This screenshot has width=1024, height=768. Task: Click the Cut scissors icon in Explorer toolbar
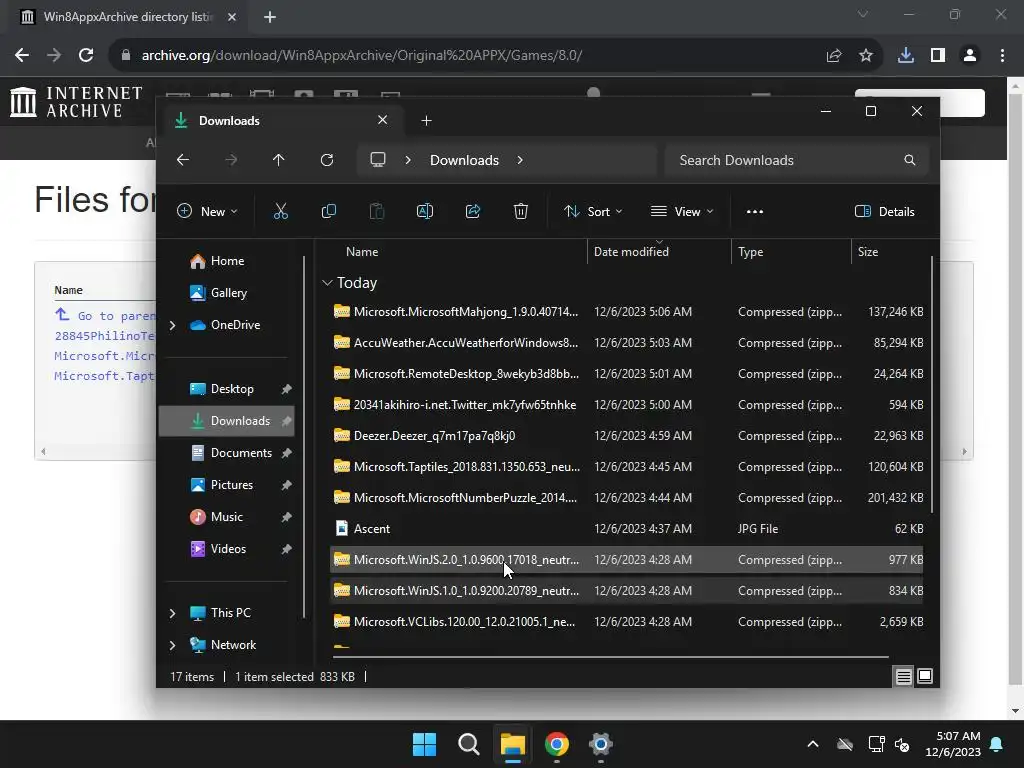[280, 211]
